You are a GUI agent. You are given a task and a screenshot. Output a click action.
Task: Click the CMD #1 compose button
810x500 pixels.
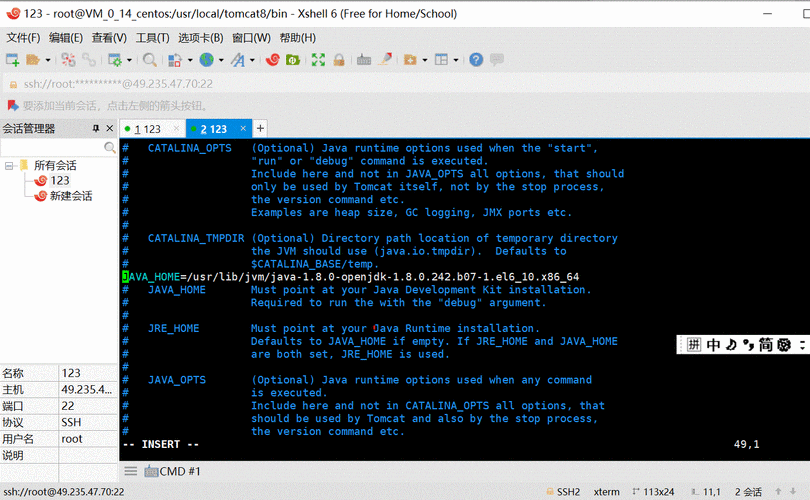click(172, 471)
